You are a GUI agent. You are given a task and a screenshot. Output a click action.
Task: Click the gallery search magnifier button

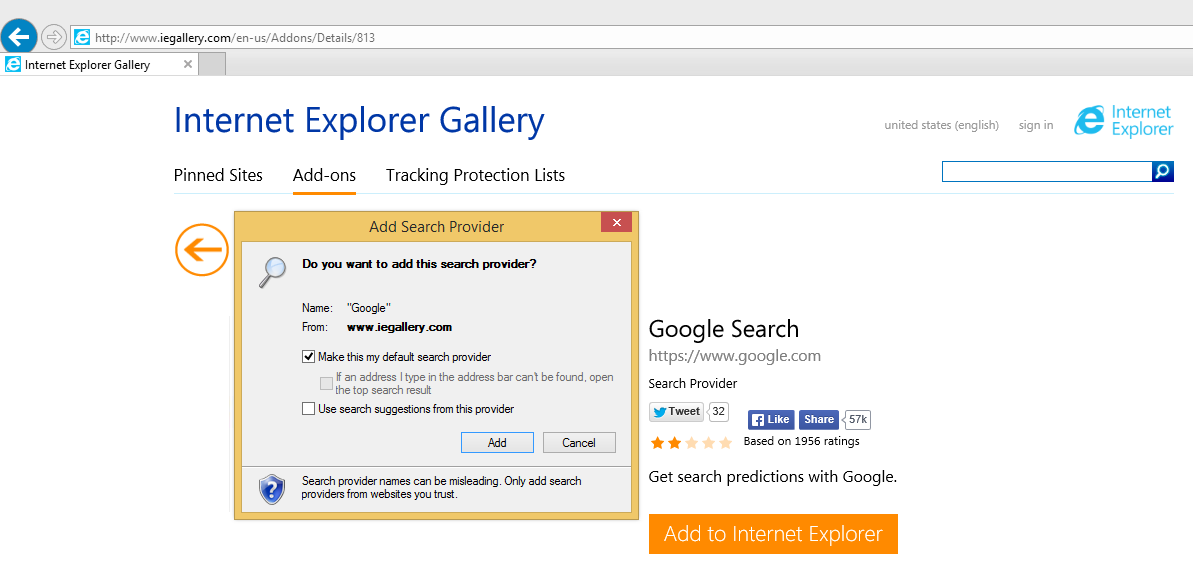coord(1162,172)
